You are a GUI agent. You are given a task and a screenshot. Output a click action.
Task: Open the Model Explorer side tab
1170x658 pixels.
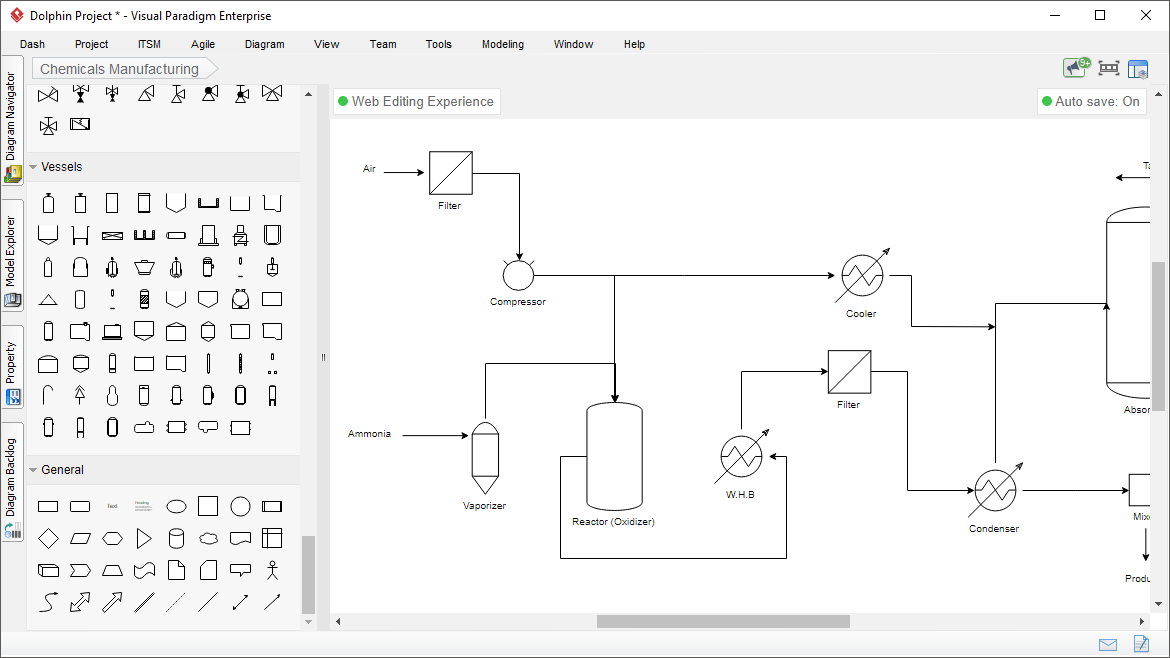12,255
